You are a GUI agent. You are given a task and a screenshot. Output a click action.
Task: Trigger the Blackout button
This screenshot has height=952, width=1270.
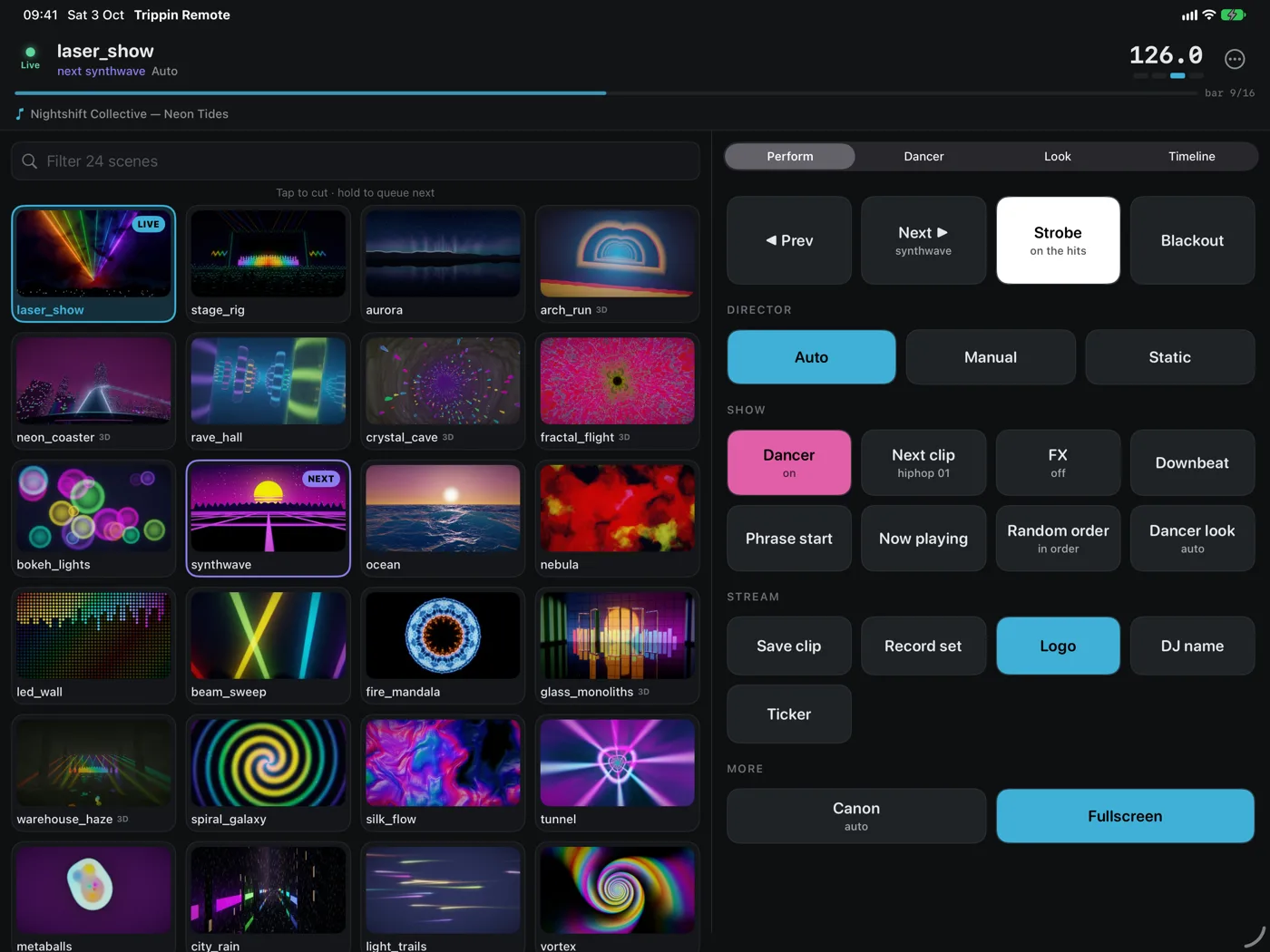1192,240
